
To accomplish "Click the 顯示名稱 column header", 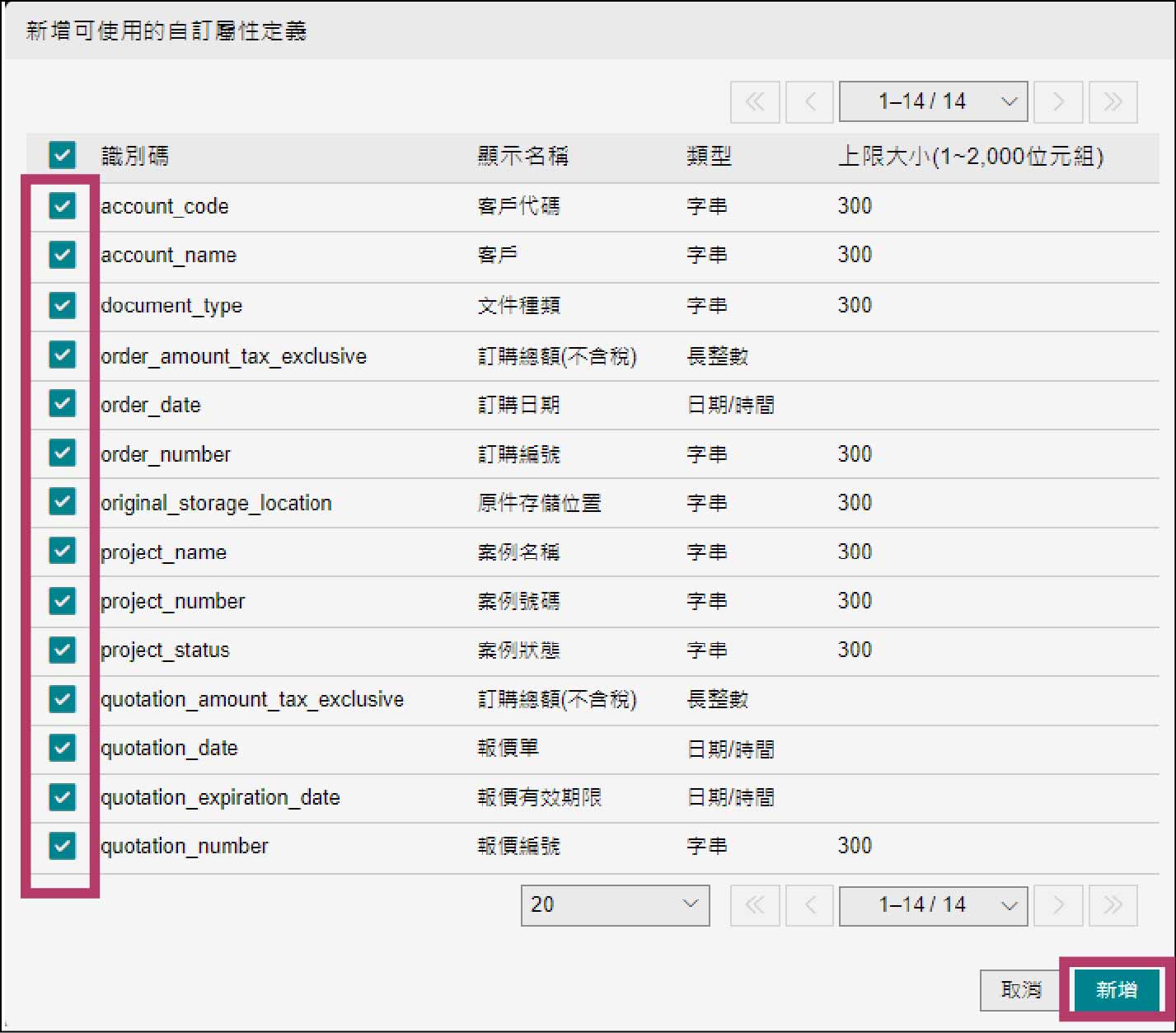I will pyautogui.click(x=522, y=156).
